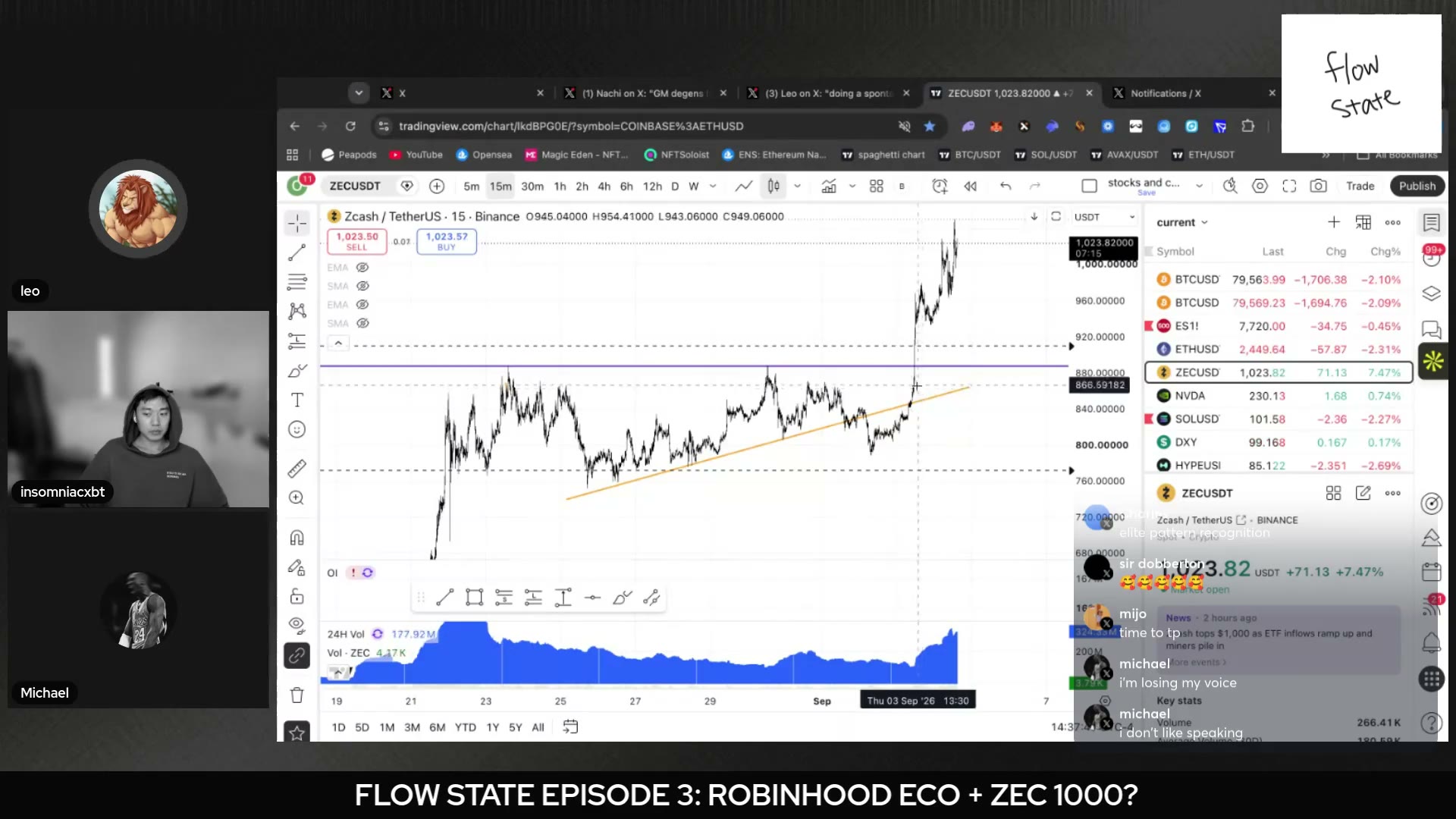1456x819 pixels.
Task: Click the 1,023.57 BUY button
Action: (x=447, y=241)
